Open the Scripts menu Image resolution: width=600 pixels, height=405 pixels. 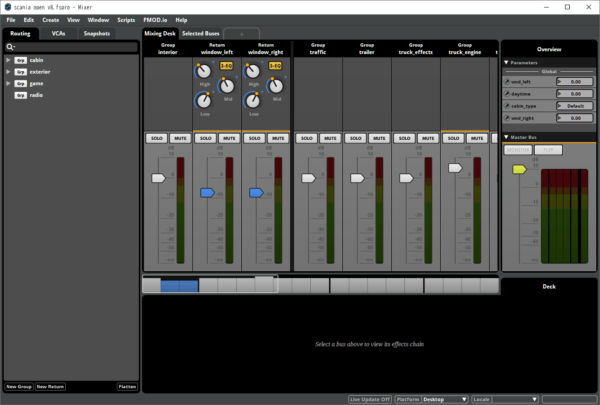click(126, 20)
